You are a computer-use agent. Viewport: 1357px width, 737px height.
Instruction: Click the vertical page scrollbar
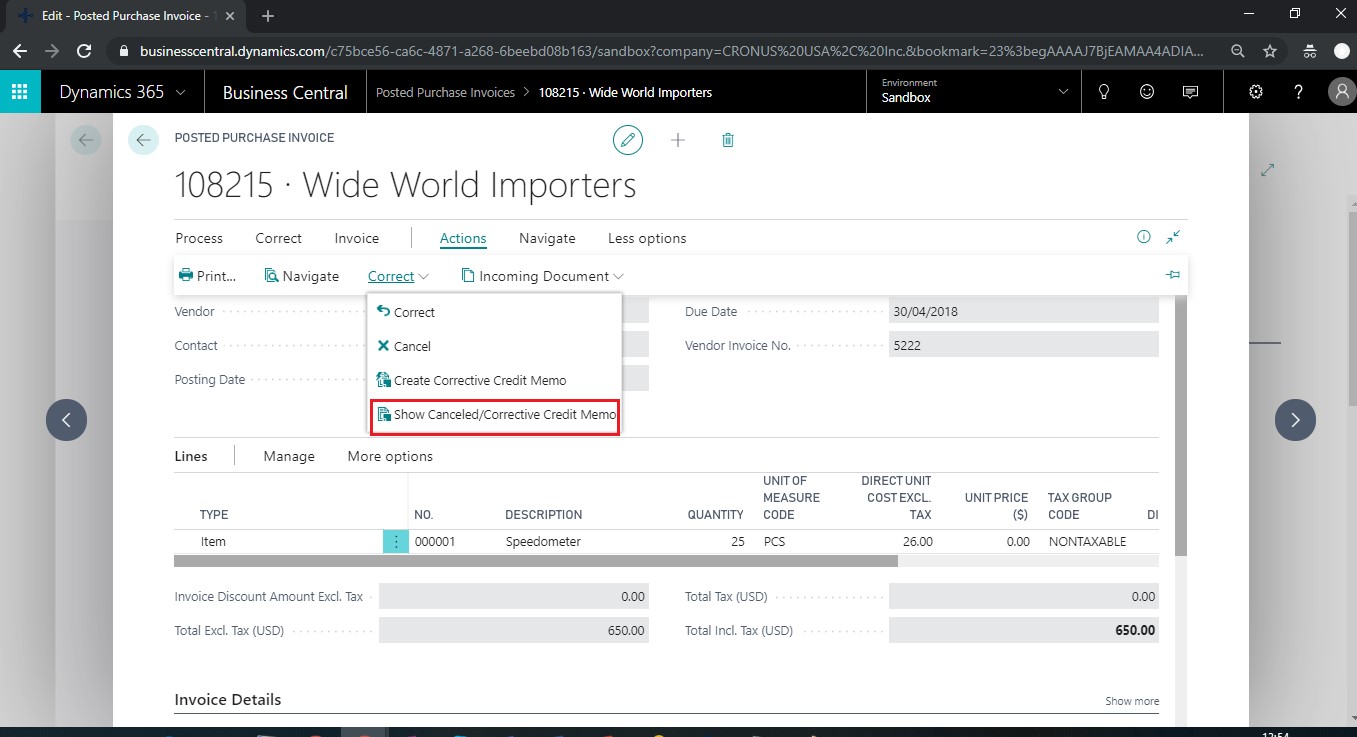(x=1181, y=425)
